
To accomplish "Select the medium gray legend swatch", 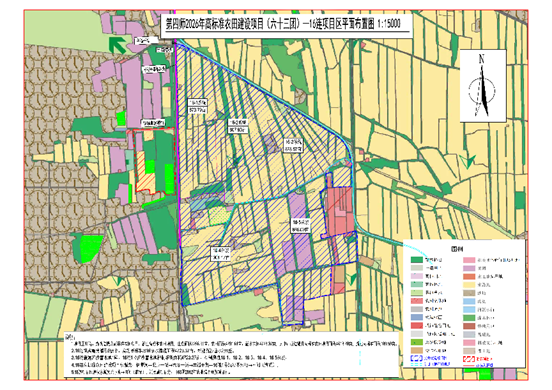I will pos(417,309).
